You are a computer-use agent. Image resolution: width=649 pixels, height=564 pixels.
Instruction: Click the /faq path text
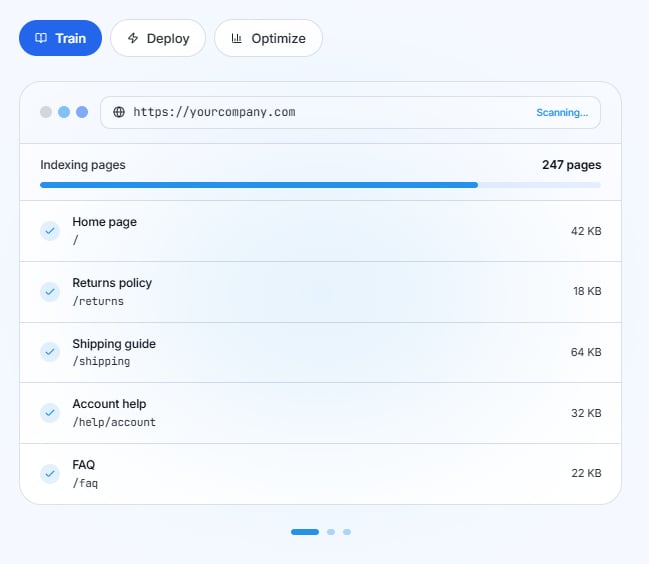coord(85,483)
